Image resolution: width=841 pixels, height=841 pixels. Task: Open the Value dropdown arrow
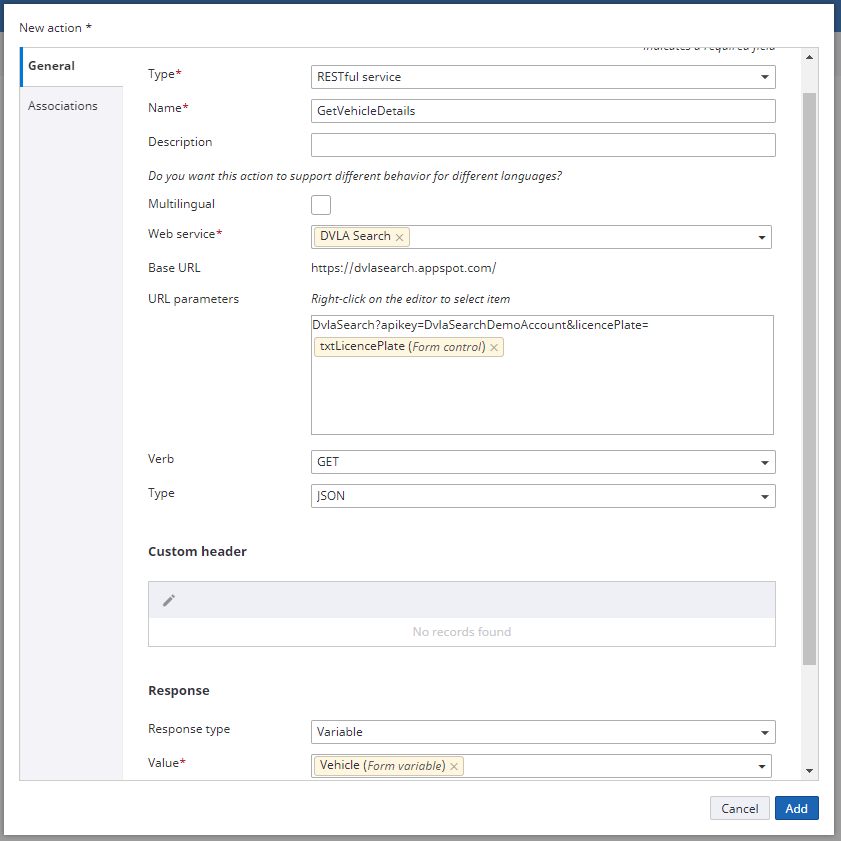(x=762, y=766)
